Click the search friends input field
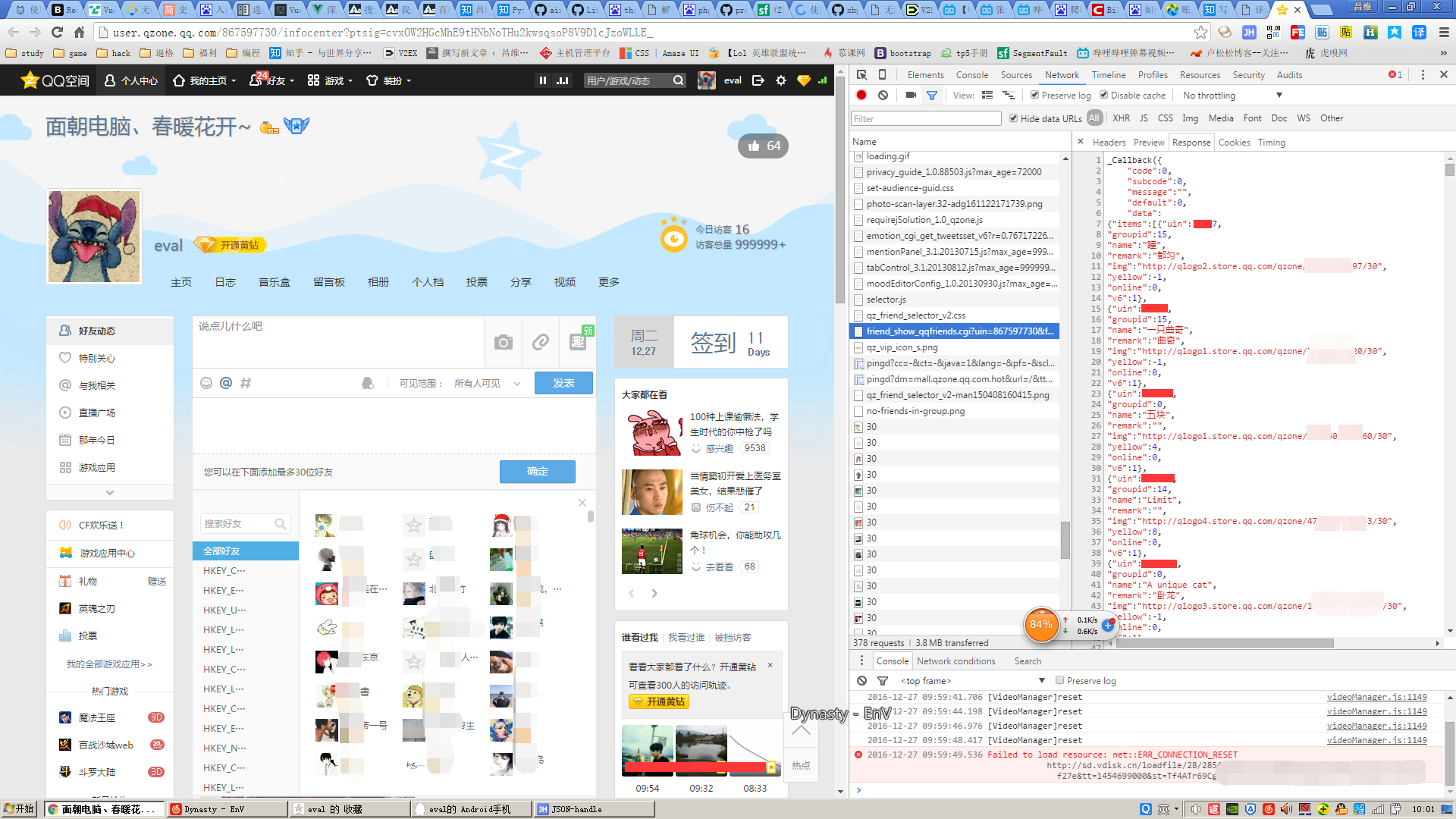Screen dimensions: 1456x819 [238, 524]
